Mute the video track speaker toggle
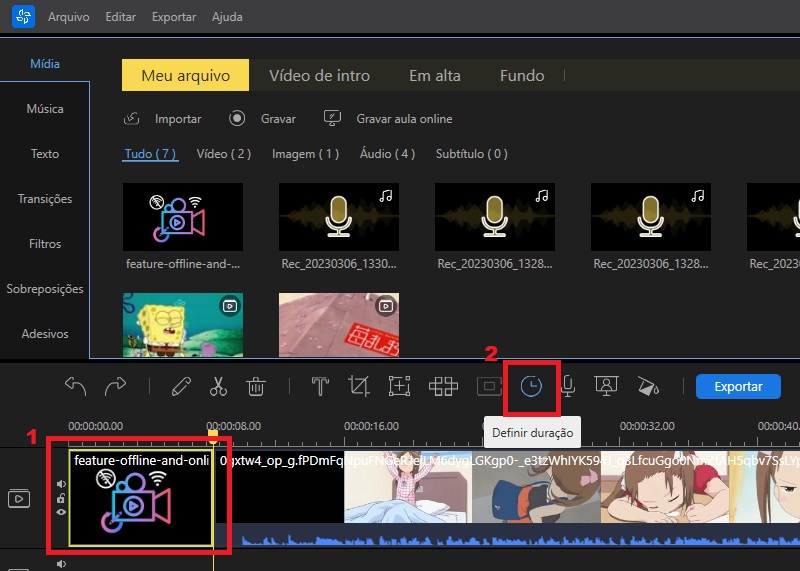Screen dimensions: 800x571 61,484
